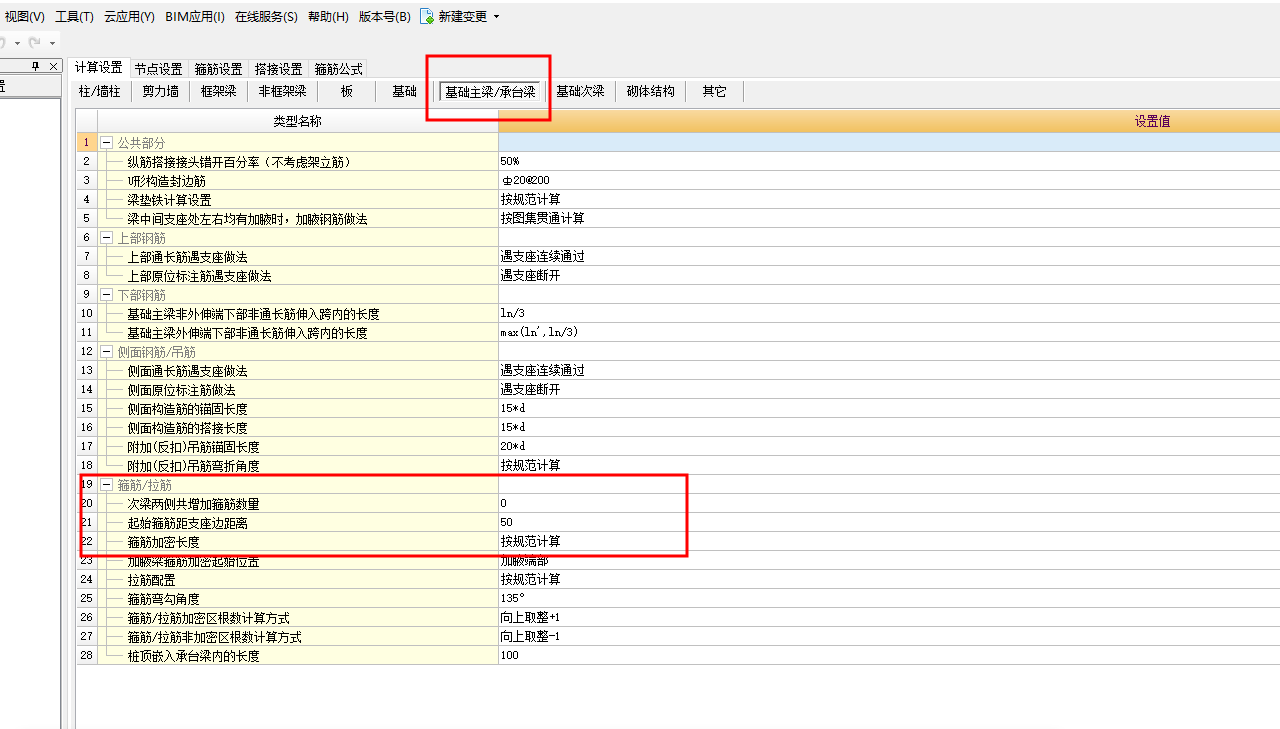Switch to the 节点设置 tab
The width and height of the screenshot is (1280, 729).
[x=158, y=69]
